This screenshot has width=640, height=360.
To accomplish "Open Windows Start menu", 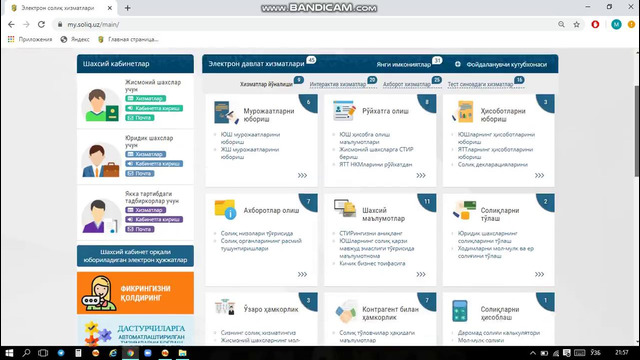I will pyautogui.click(x=9, y=353).
